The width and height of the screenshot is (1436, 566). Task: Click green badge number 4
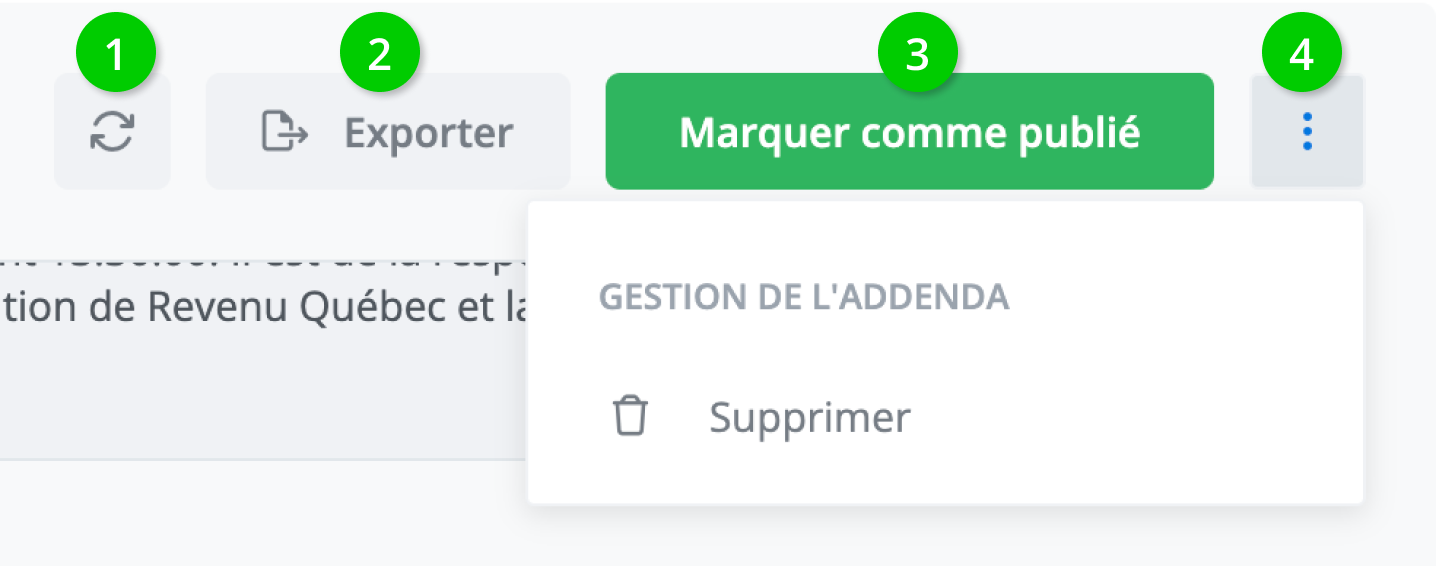coord(1300,55)
